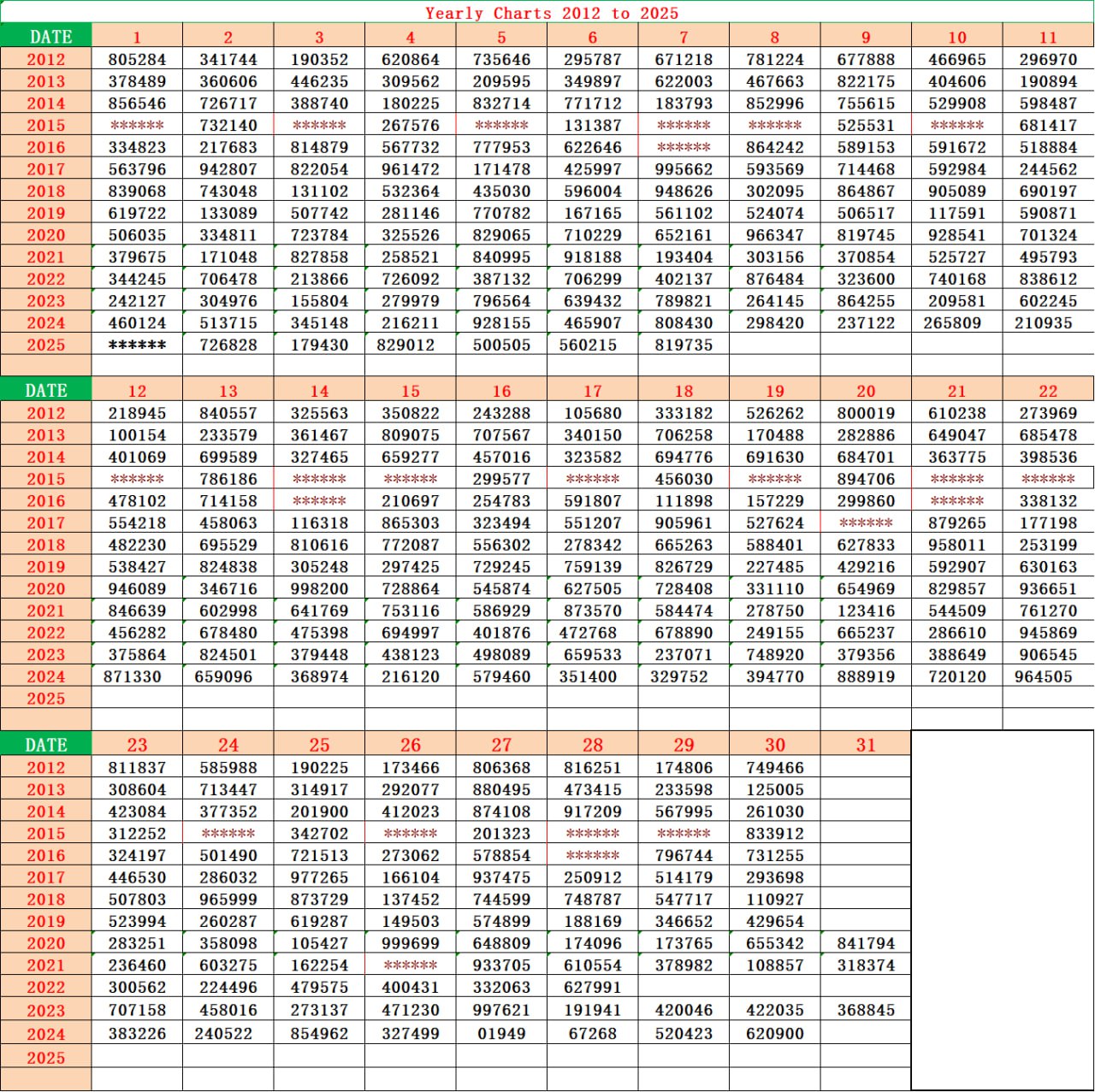Select the cell with 811837

[137, 767]
